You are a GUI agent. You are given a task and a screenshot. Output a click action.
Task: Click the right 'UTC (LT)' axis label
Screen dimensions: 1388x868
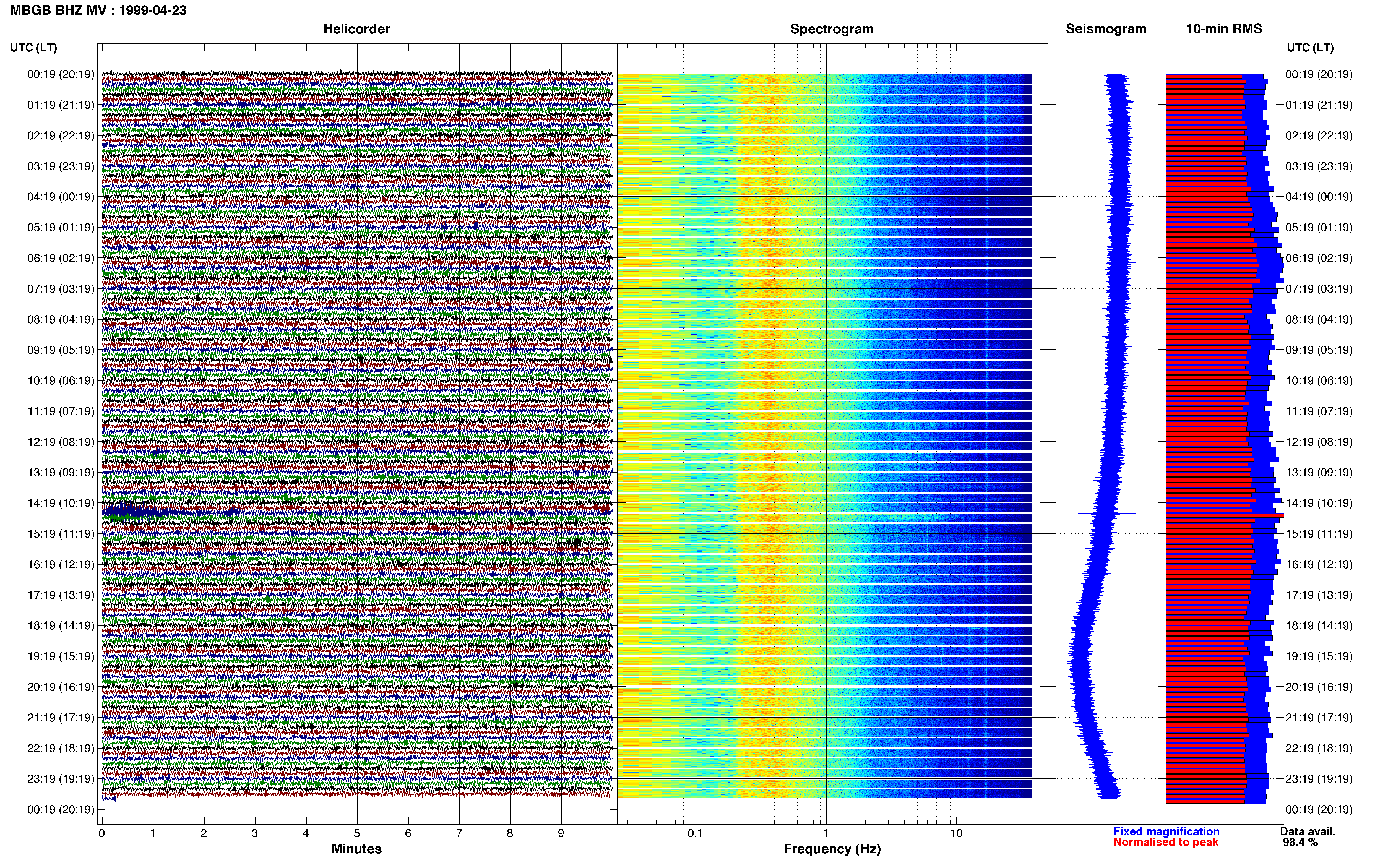(x=1310, y=48)
